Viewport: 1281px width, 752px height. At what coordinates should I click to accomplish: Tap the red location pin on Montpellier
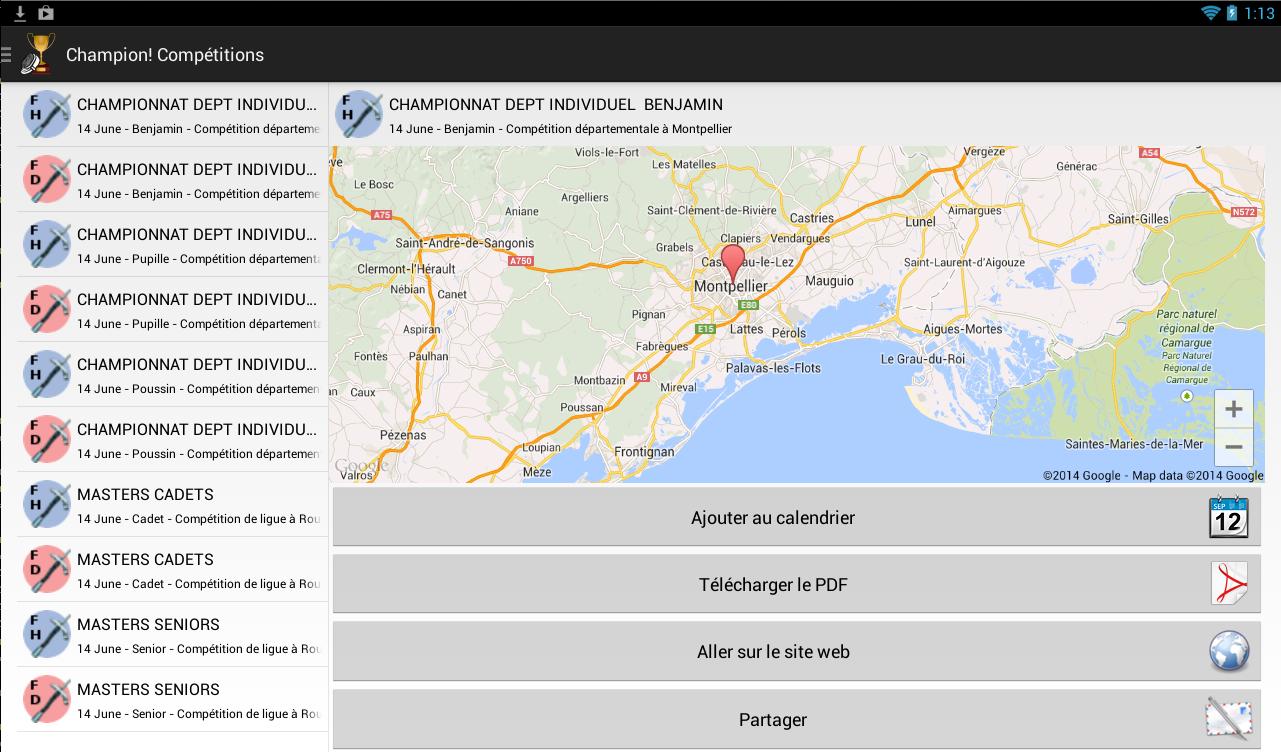733,263
